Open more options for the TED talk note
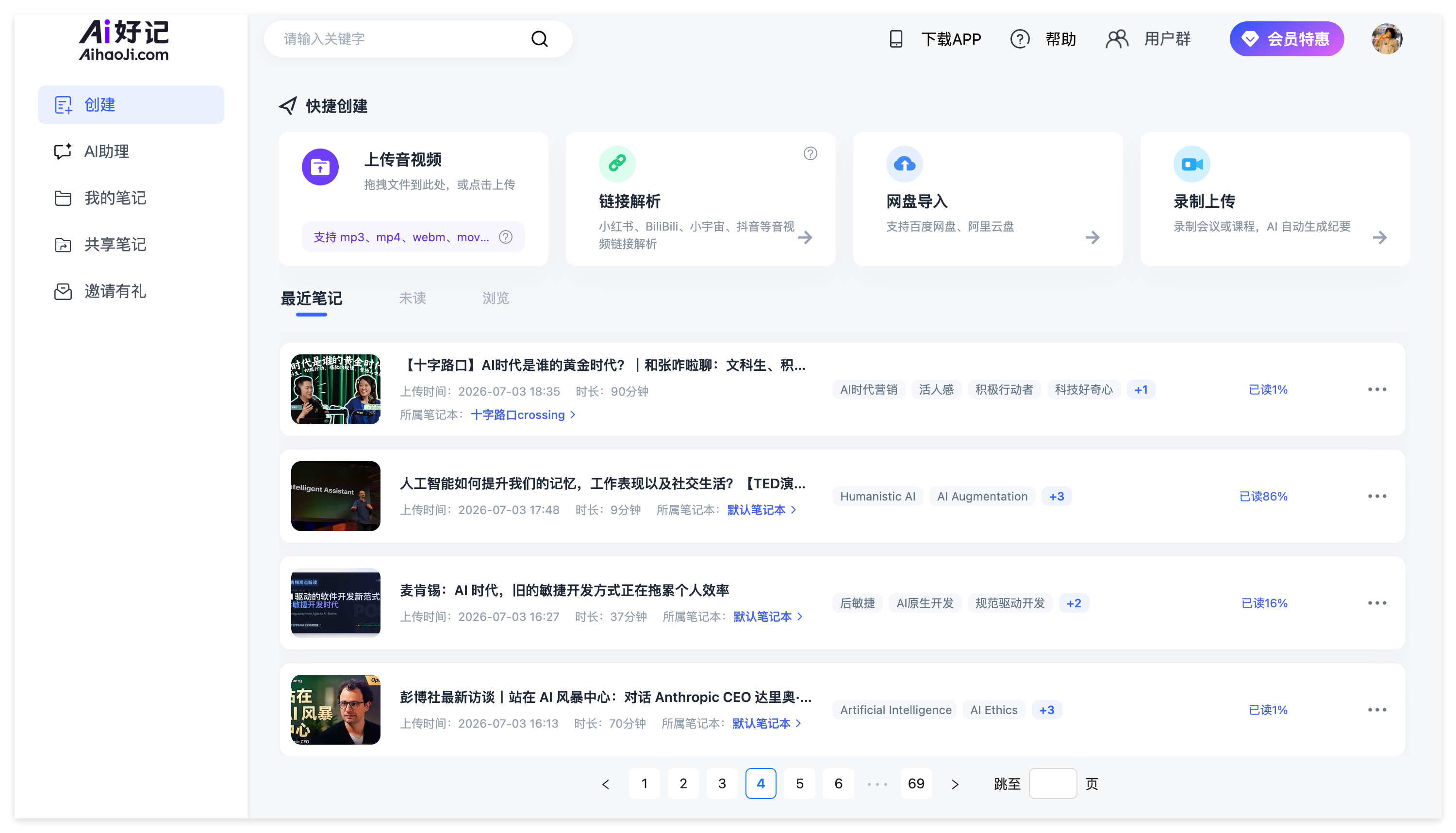This screenshot has height=833, width=1456. (1376, 497)
